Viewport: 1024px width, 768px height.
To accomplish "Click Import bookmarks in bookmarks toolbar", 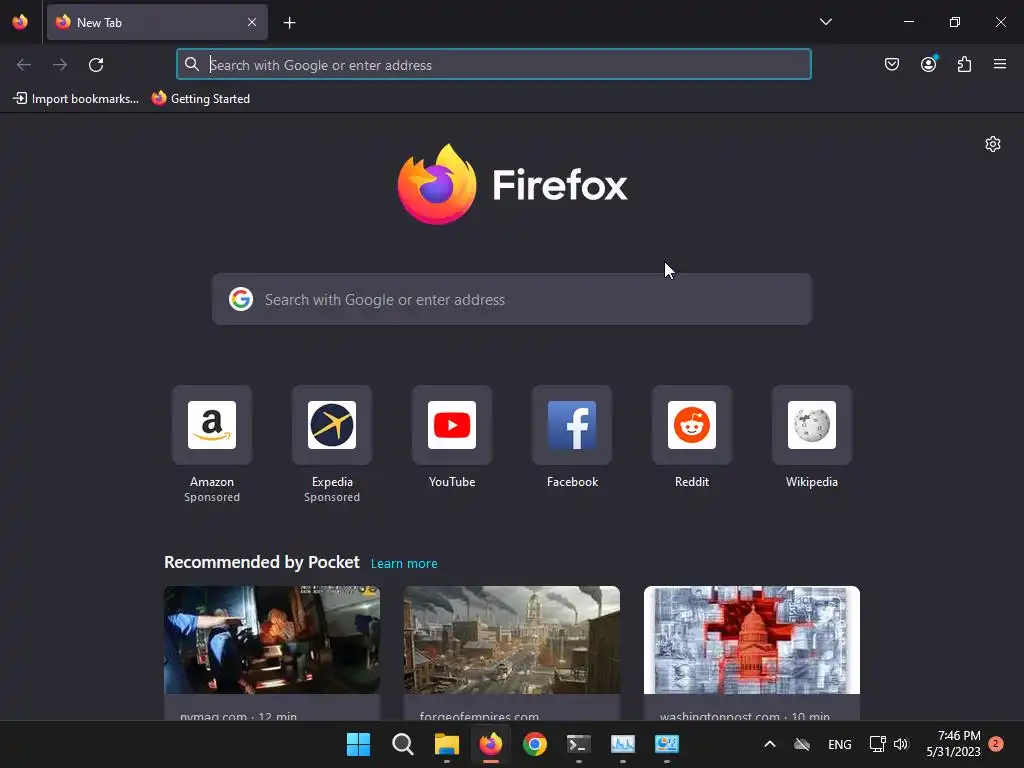I will point(76,99).
